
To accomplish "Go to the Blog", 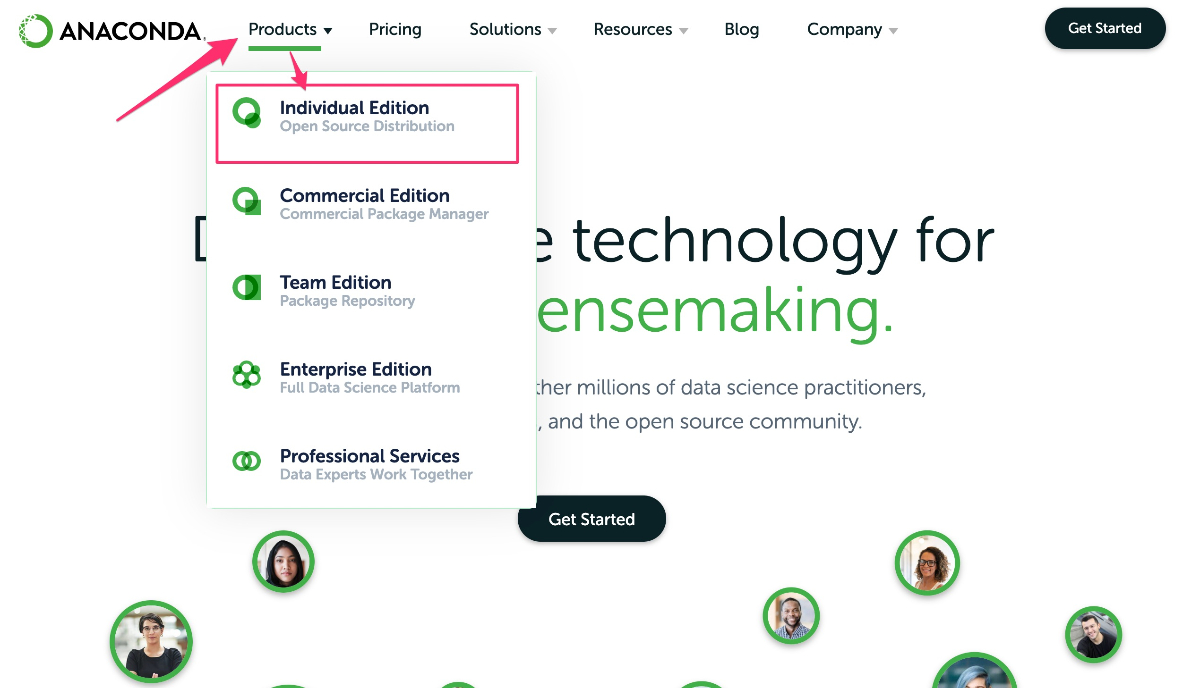I will pyautogui.click(x=741, y=29).
